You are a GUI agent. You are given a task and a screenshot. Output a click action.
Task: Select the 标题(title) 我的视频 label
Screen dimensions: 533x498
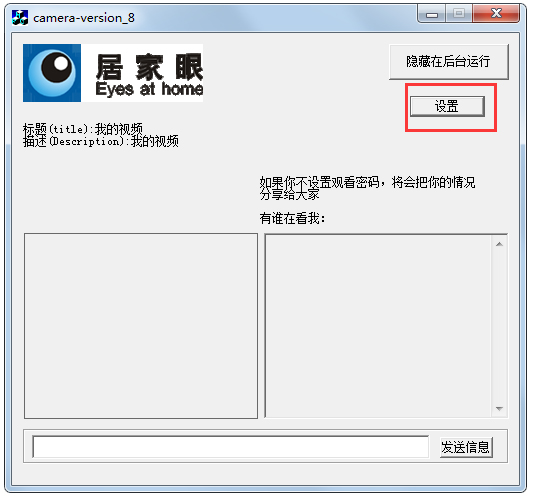[83, 129]
